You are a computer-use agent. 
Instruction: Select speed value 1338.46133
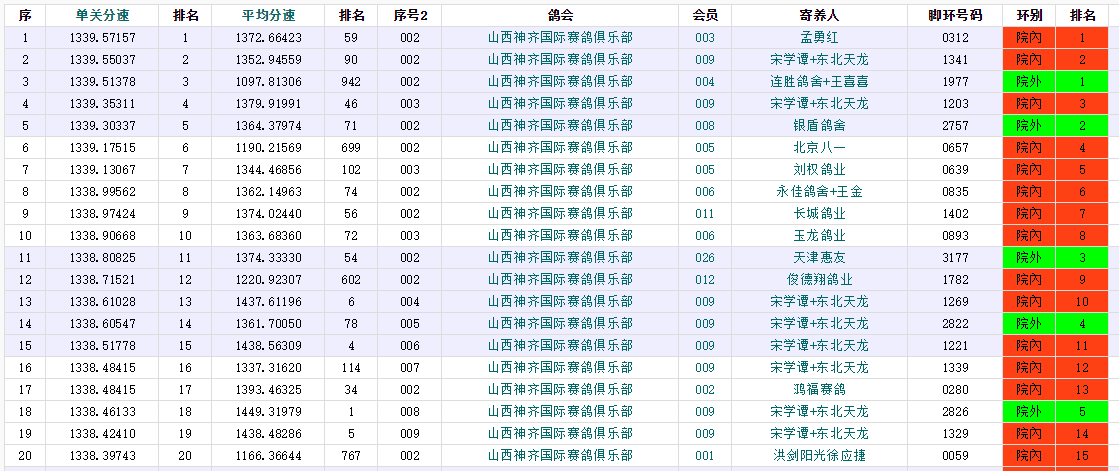tap(103, 412)
